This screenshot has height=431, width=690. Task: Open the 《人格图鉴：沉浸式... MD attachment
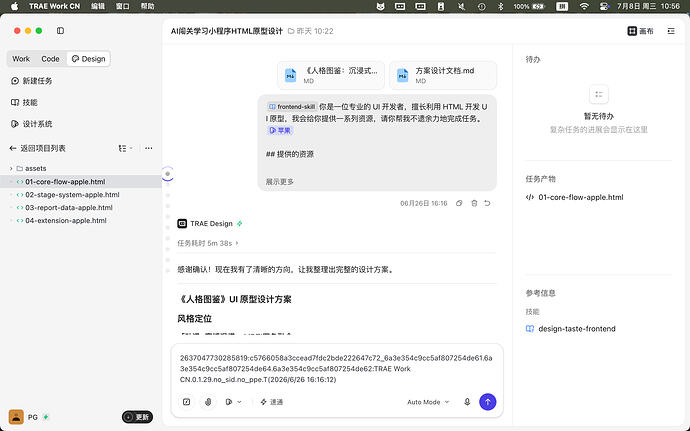pyautogui.click(x=331, y=75)
